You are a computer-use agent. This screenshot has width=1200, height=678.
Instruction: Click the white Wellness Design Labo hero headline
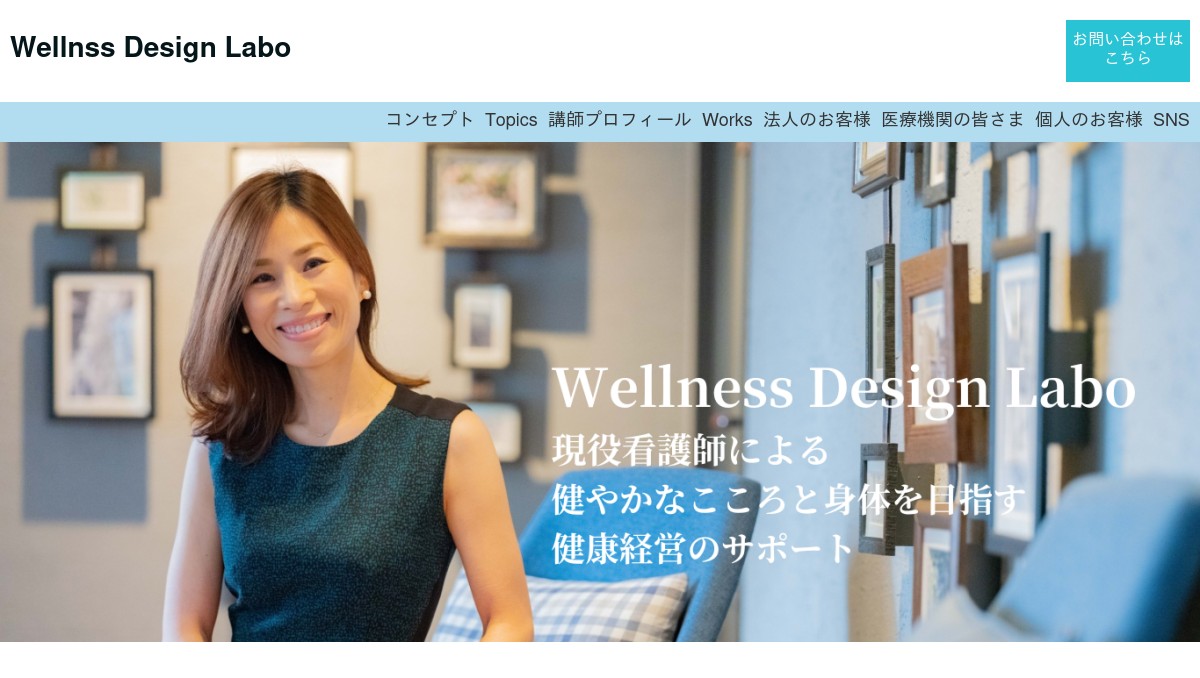[843, 387]
